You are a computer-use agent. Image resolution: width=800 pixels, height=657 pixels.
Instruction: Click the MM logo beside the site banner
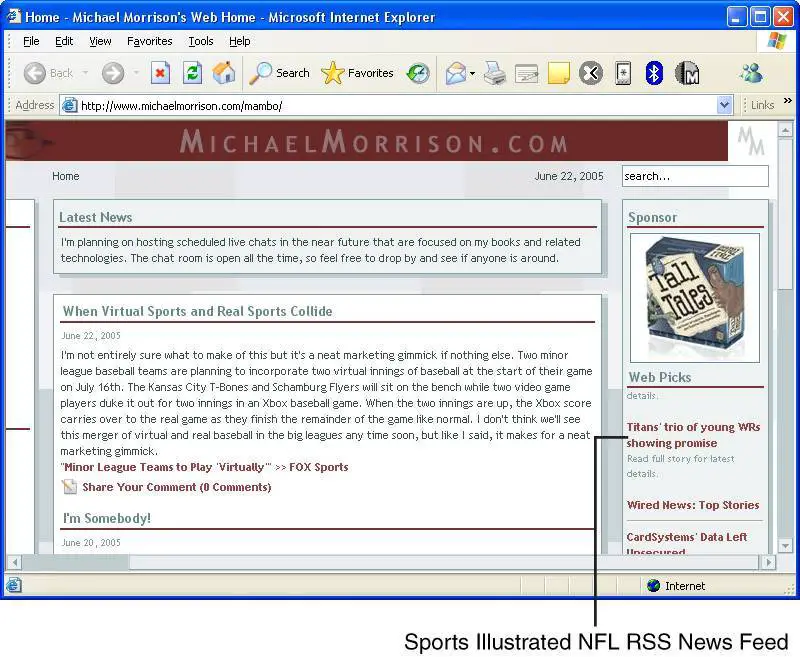(751, 141)
